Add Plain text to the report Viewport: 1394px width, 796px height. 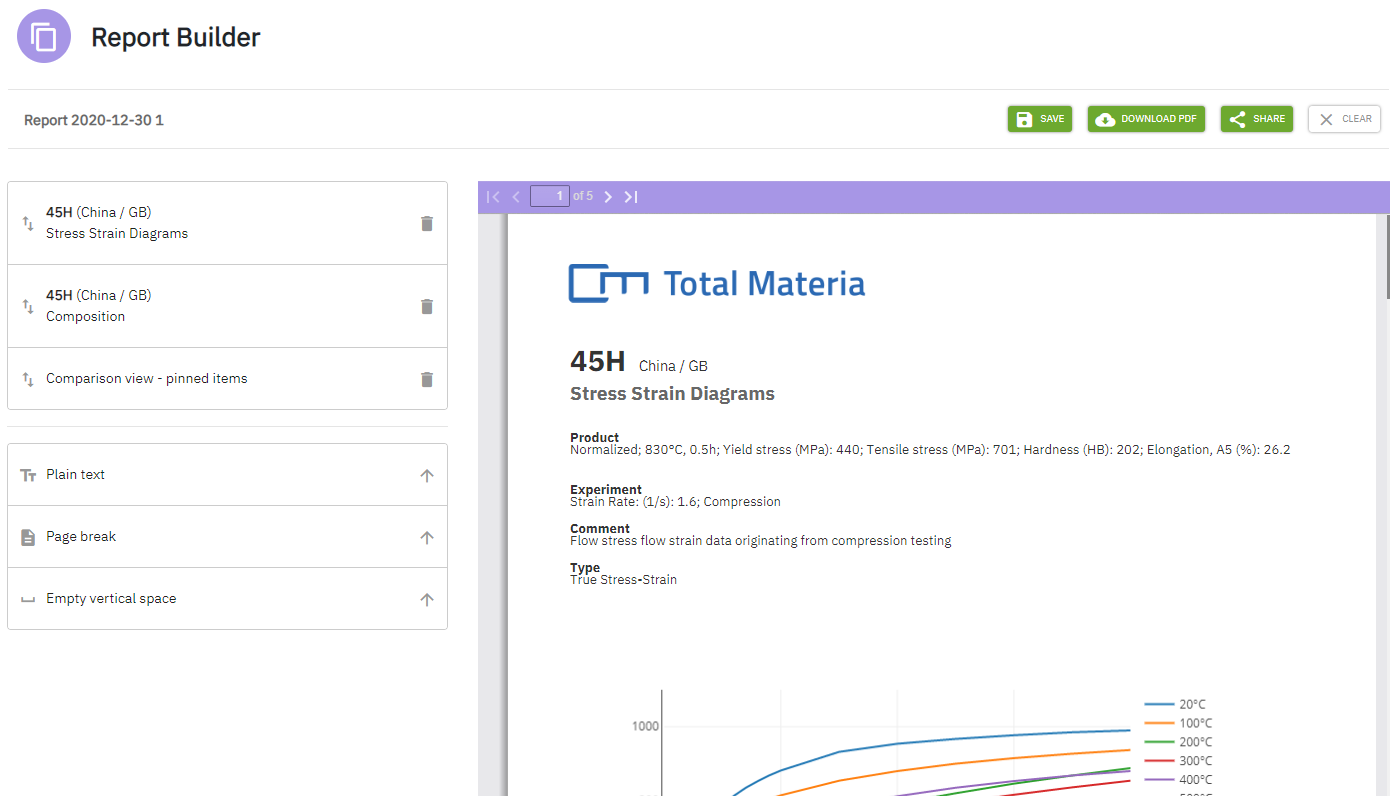click(x=426, y=474)
